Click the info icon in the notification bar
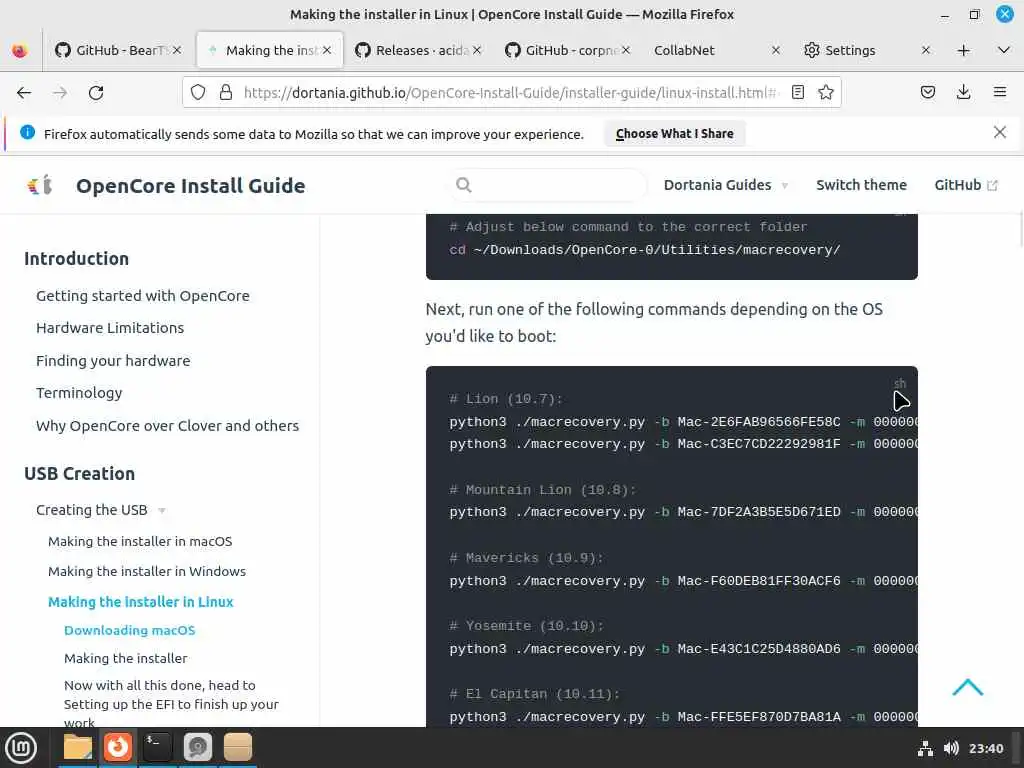This screenshot has height=768, width=1024. (x=27, y=133)
